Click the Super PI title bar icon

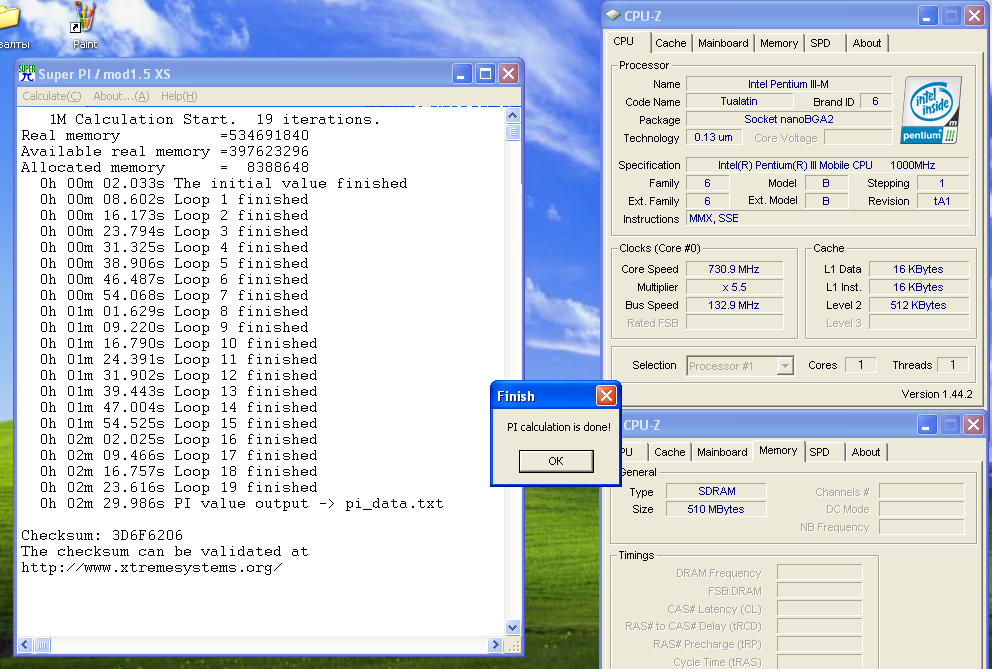tap(27, 73)
